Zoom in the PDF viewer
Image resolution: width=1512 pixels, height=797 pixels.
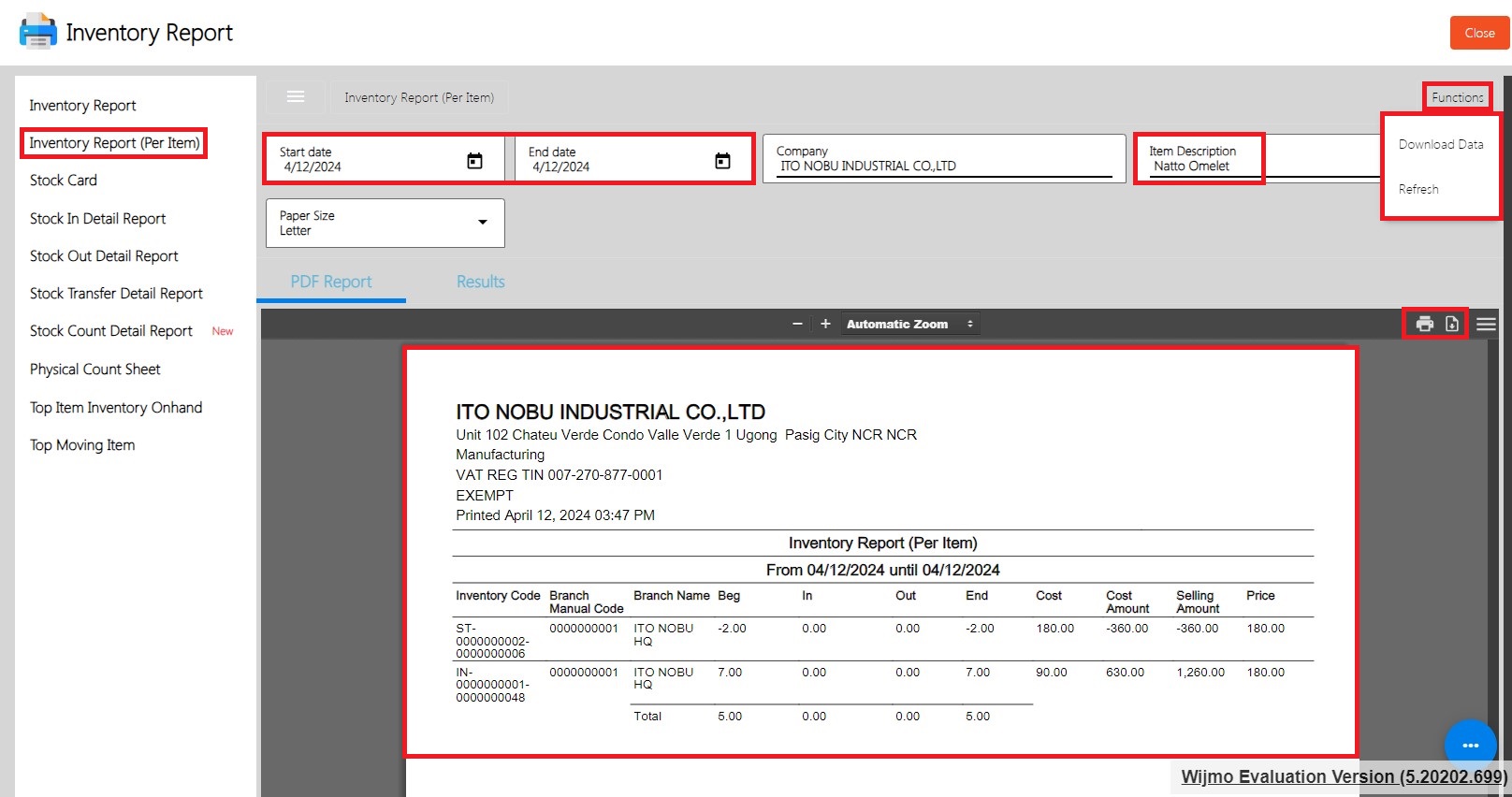point(825,324)
